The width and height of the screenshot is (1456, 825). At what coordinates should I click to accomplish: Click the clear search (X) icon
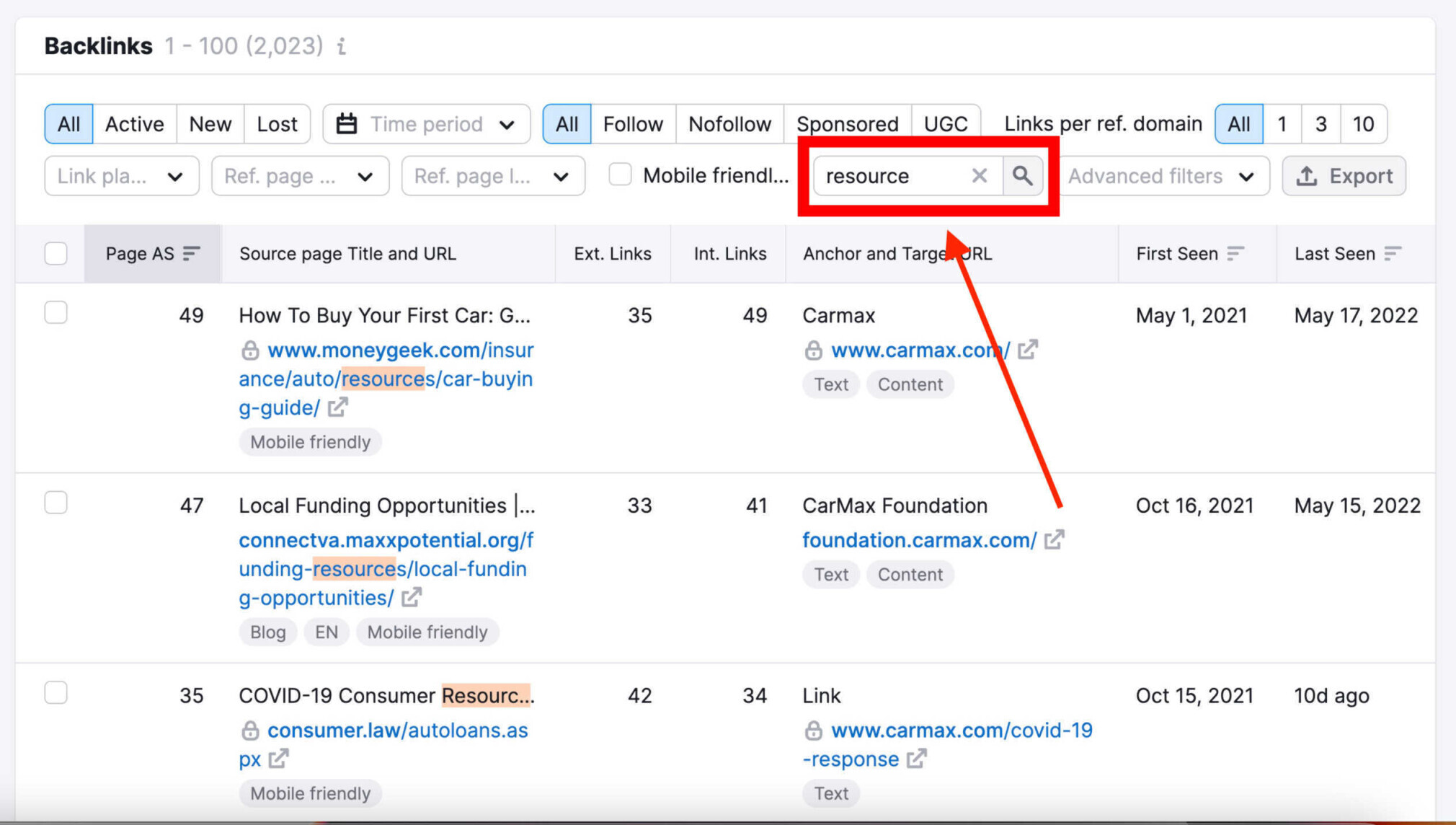[x=979, y=176]
